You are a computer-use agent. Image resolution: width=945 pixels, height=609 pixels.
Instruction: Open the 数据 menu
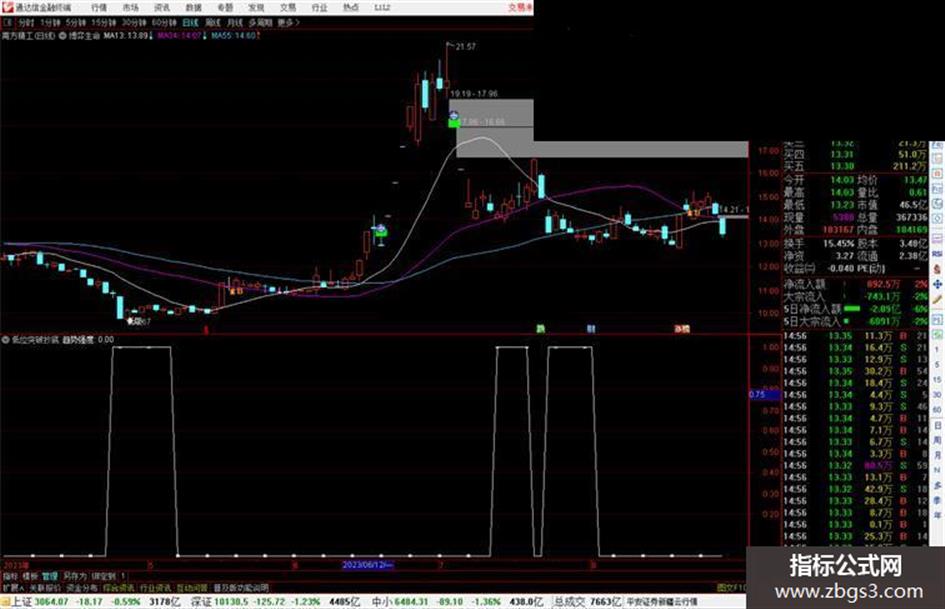[193, 8]
